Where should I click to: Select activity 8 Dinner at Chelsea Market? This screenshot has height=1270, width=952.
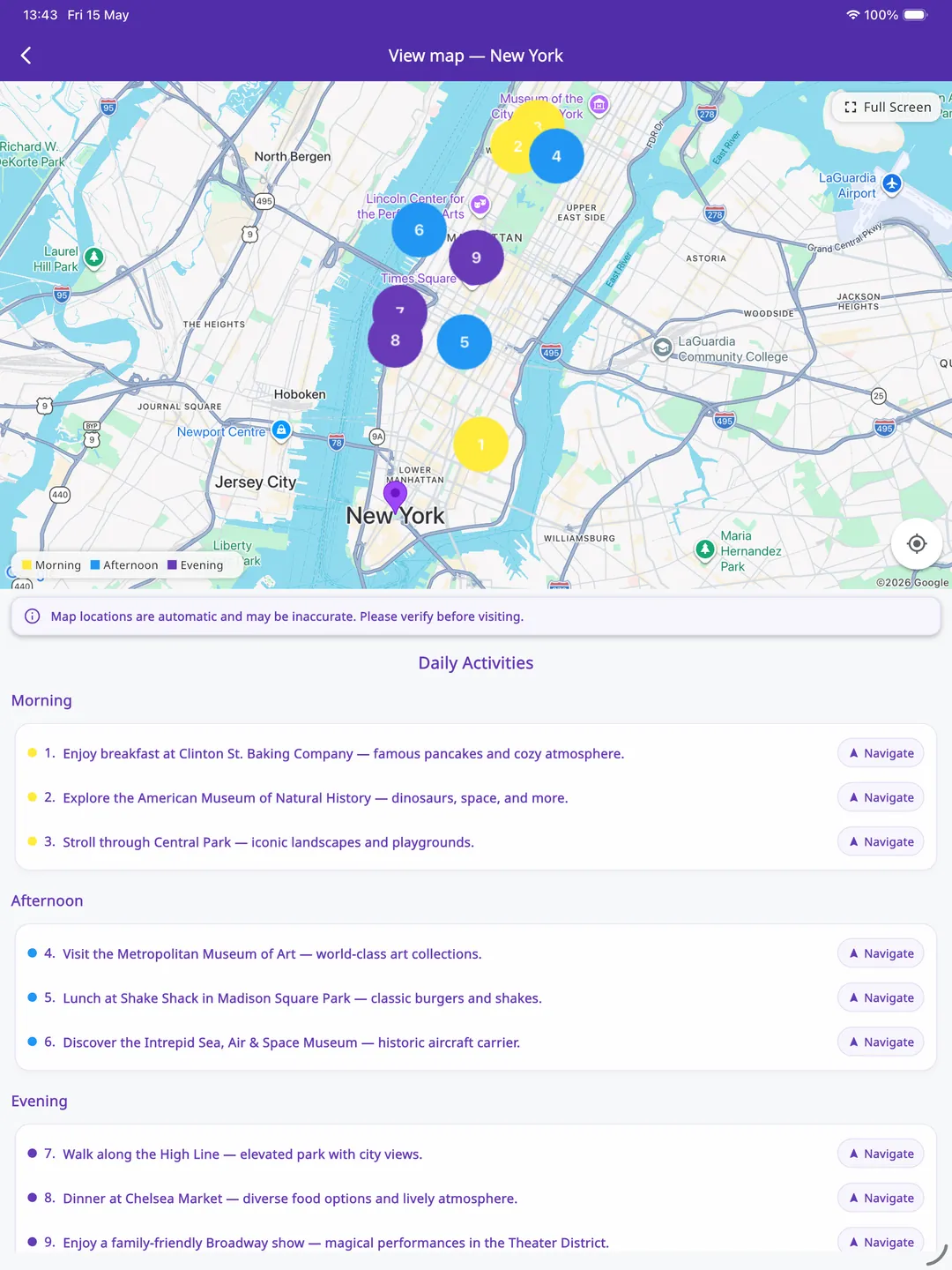pyautogui.click(x=290, y=1199)
